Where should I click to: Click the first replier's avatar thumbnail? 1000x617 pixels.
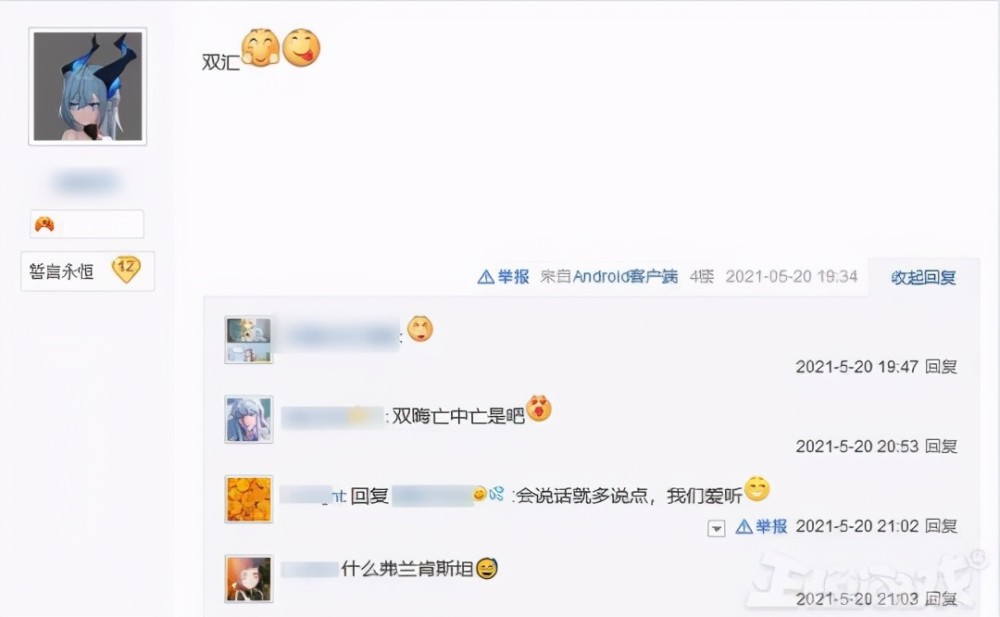coord(249,339)
